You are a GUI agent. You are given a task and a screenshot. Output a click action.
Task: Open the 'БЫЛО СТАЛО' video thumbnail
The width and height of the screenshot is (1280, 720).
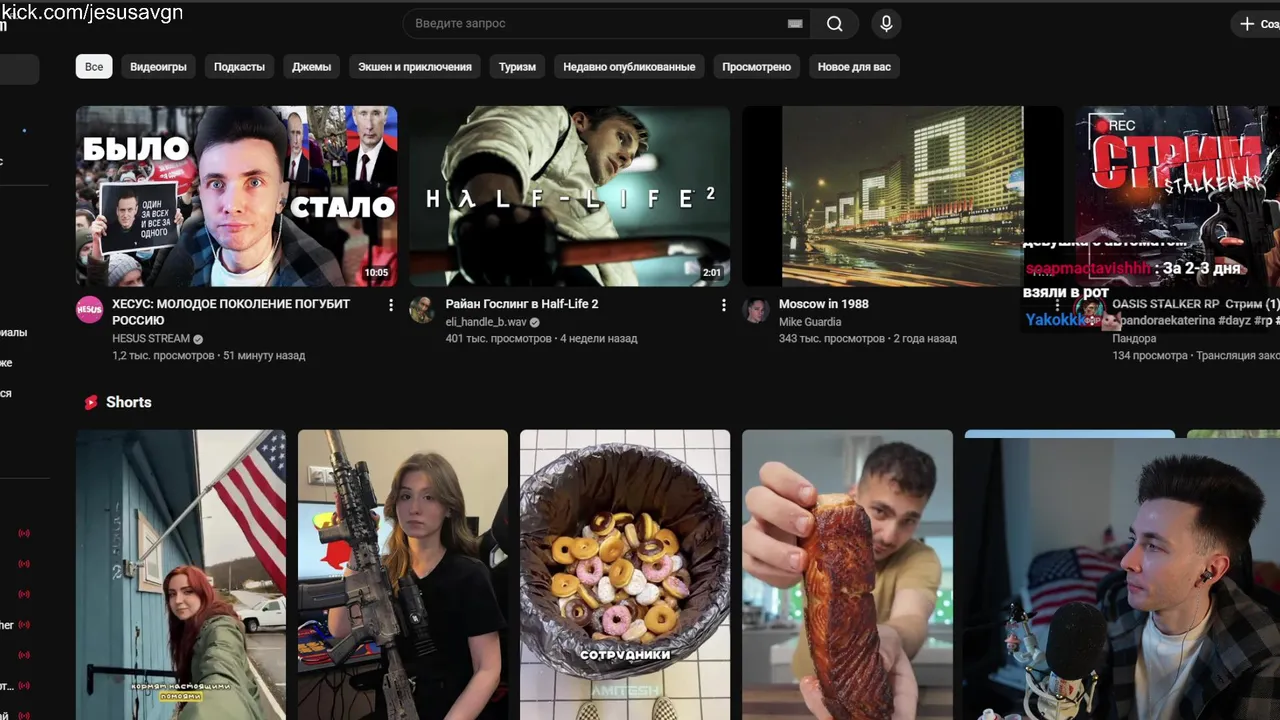236,196
